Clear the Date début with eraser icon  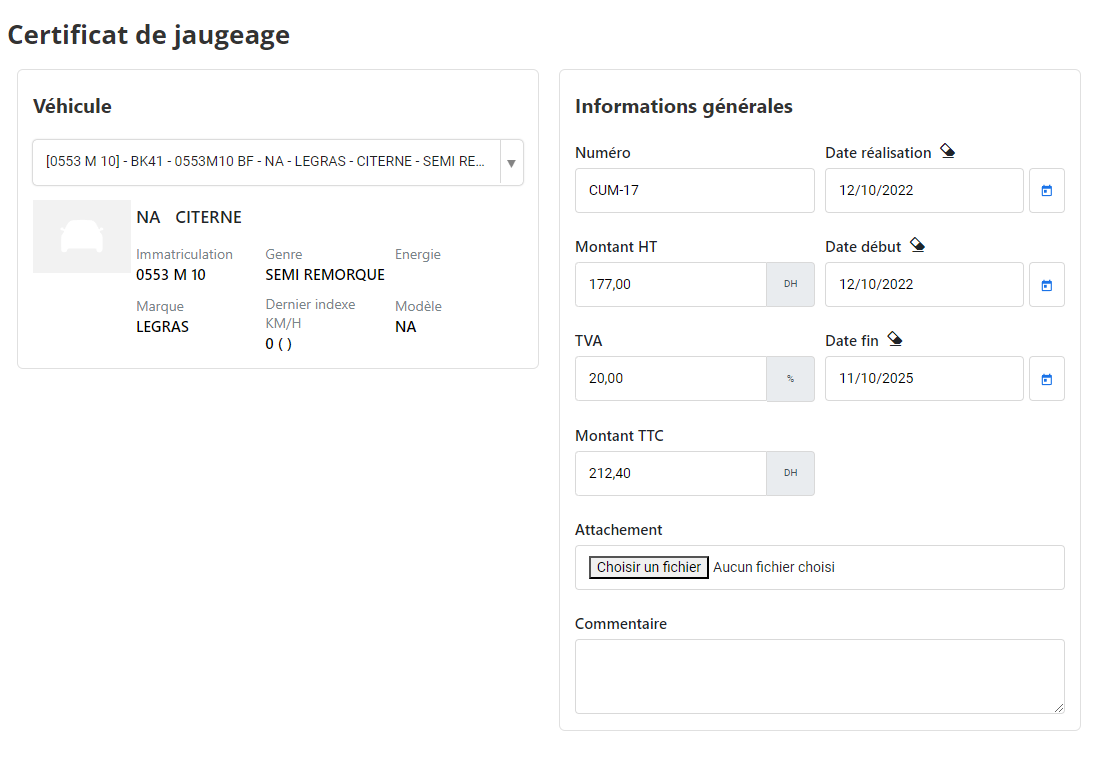pos(917,245)
